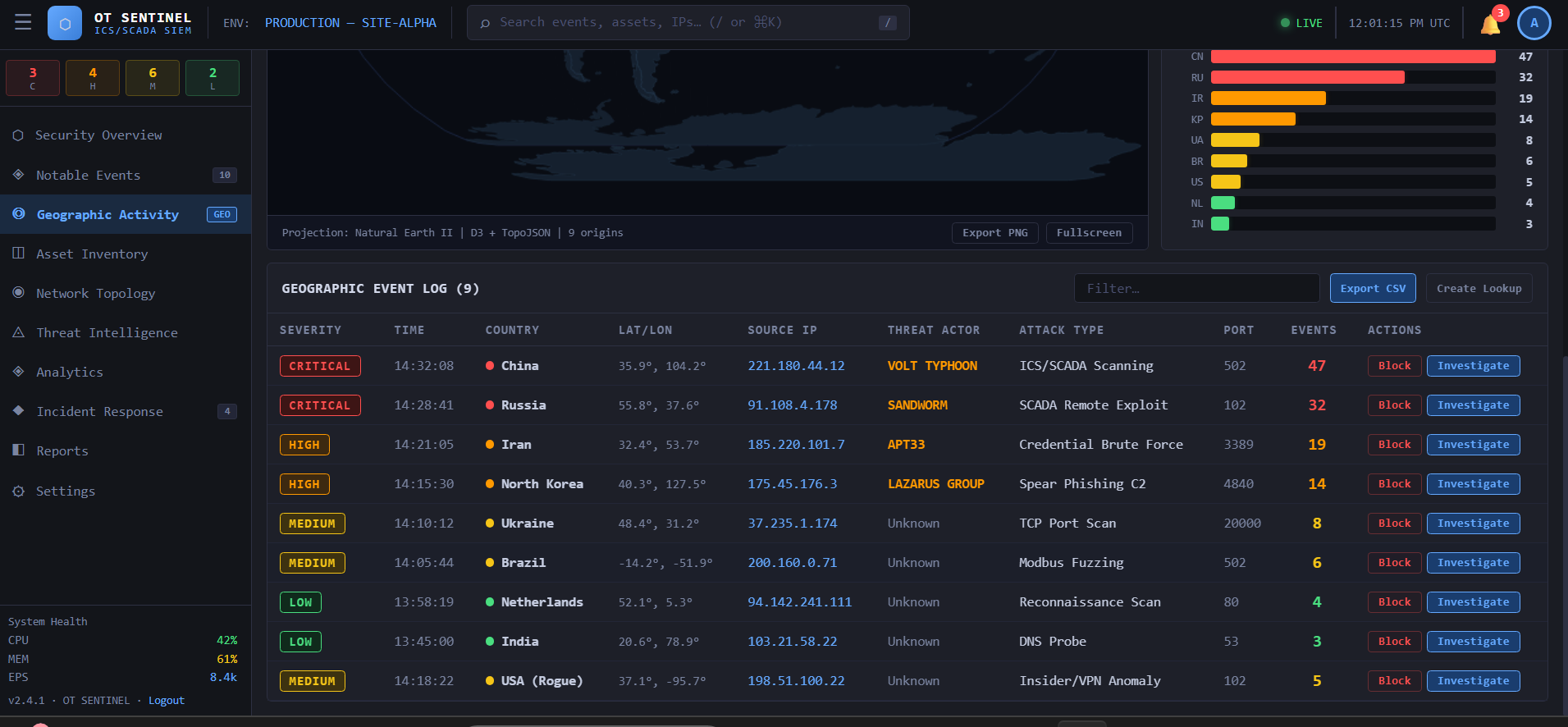Click the Analytics sidebar icon
1568x727 pixels.
tap(18, 372)
